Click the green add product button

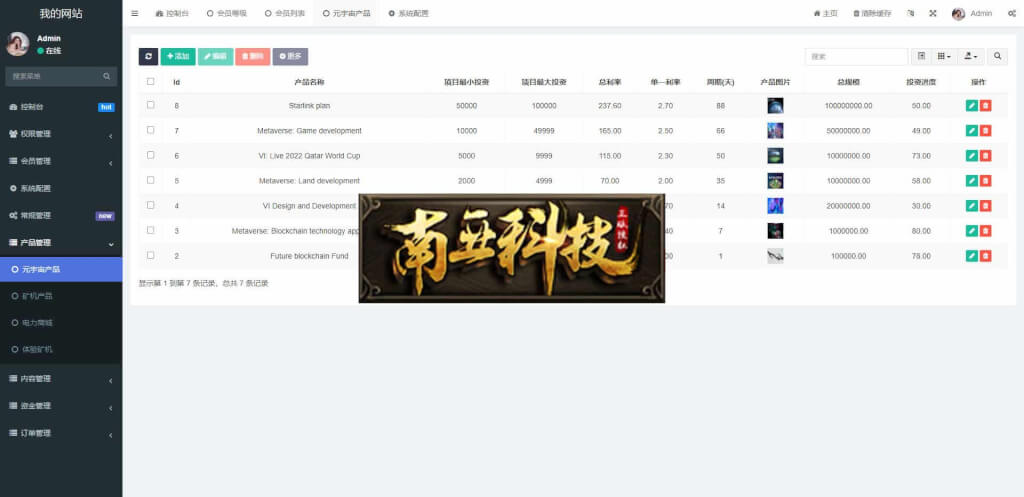(178, 57)
